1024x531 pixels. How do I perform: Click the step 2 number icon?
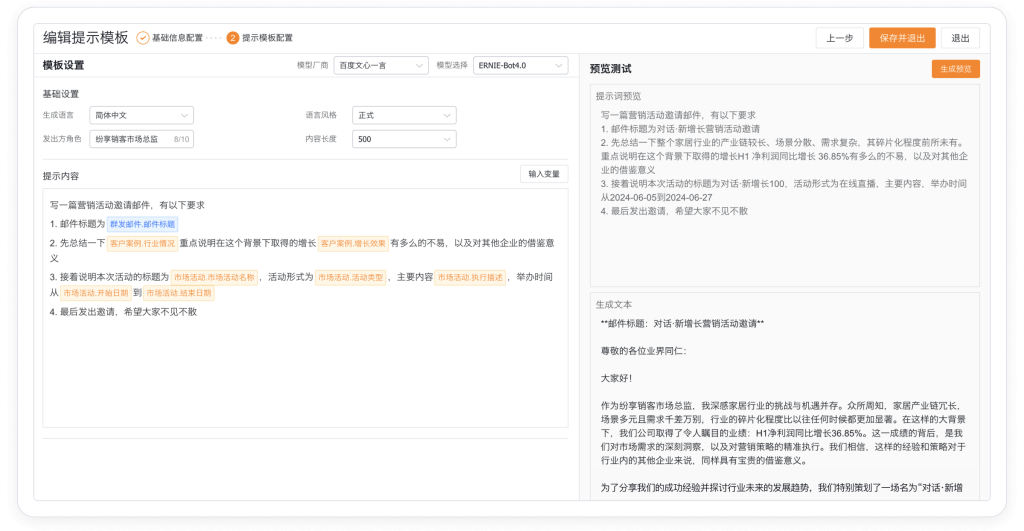pyautogui.click(x=233, y=38)
